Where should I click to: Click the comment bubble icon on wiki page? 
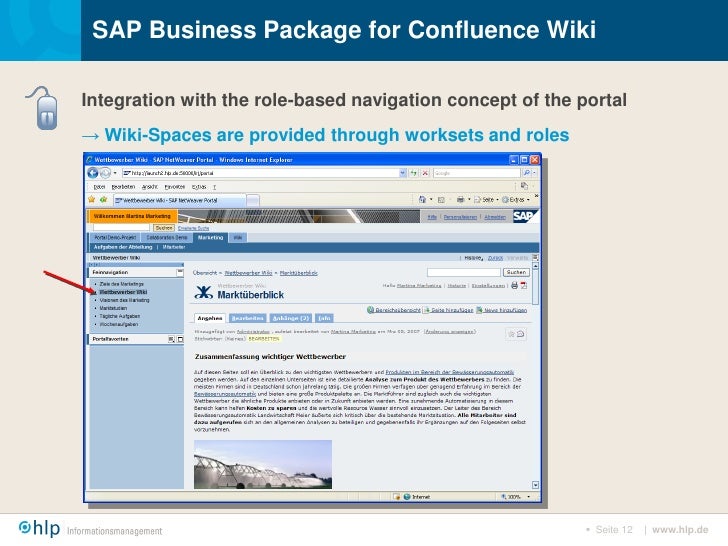pos(520,334)
